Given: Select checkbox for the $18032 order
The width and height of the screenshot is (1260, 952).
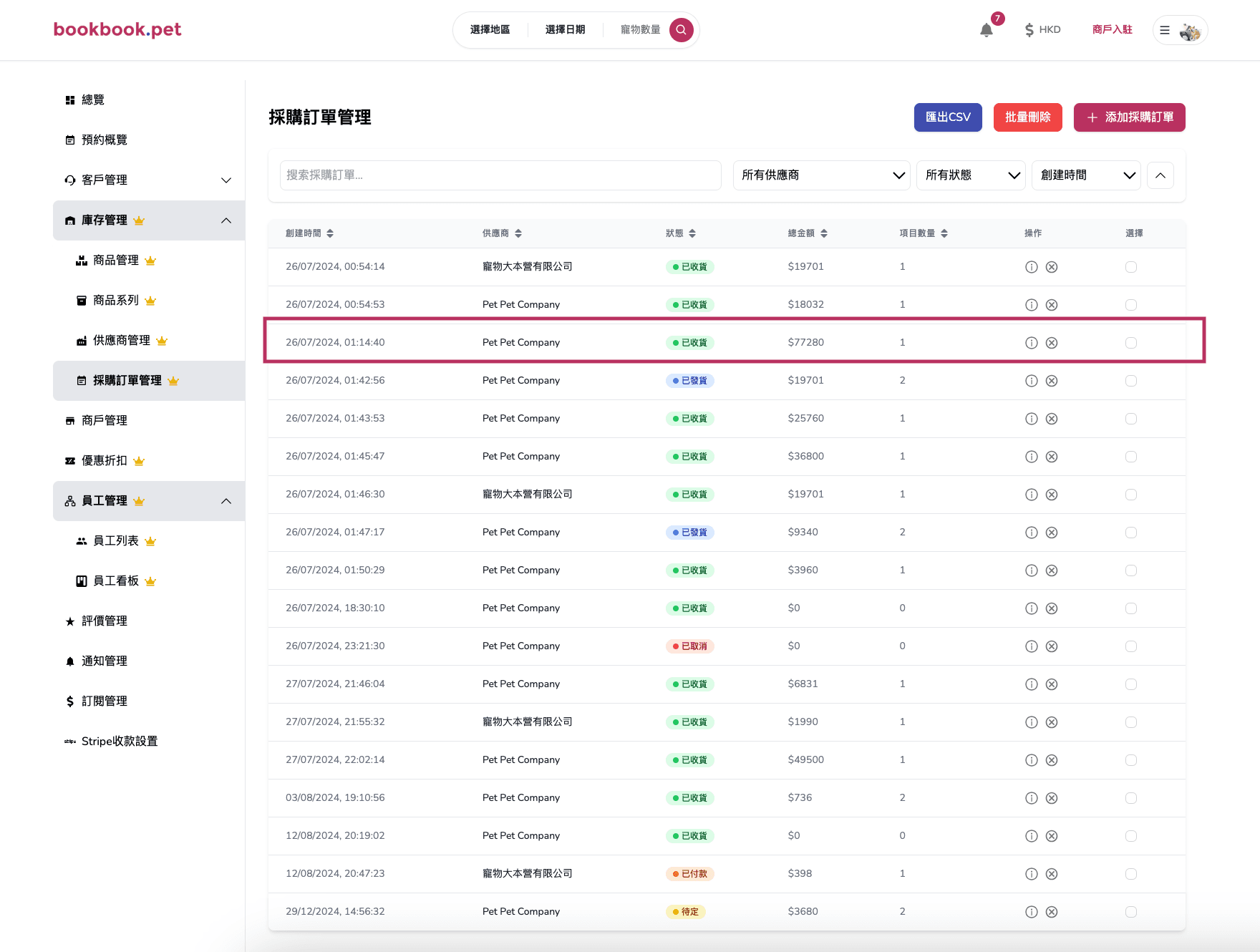Looking at the screenshot, I should 1131,305.
